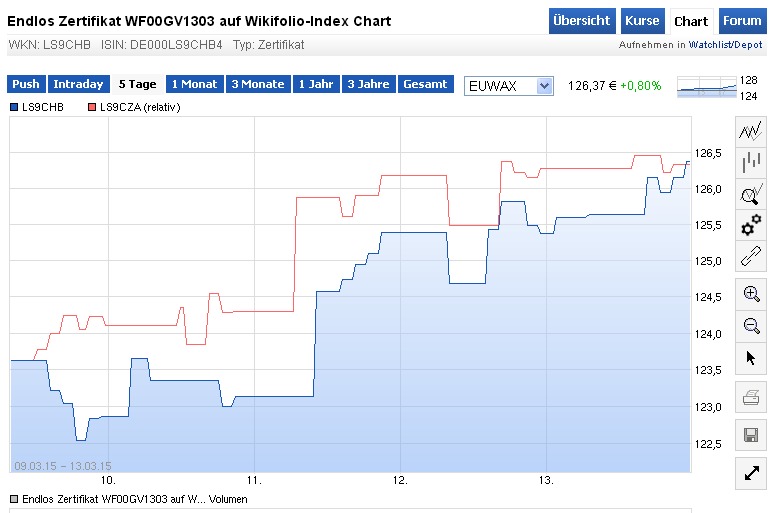
Task: Open the chart analysis magnifier icon
Action: click(751, 194)
